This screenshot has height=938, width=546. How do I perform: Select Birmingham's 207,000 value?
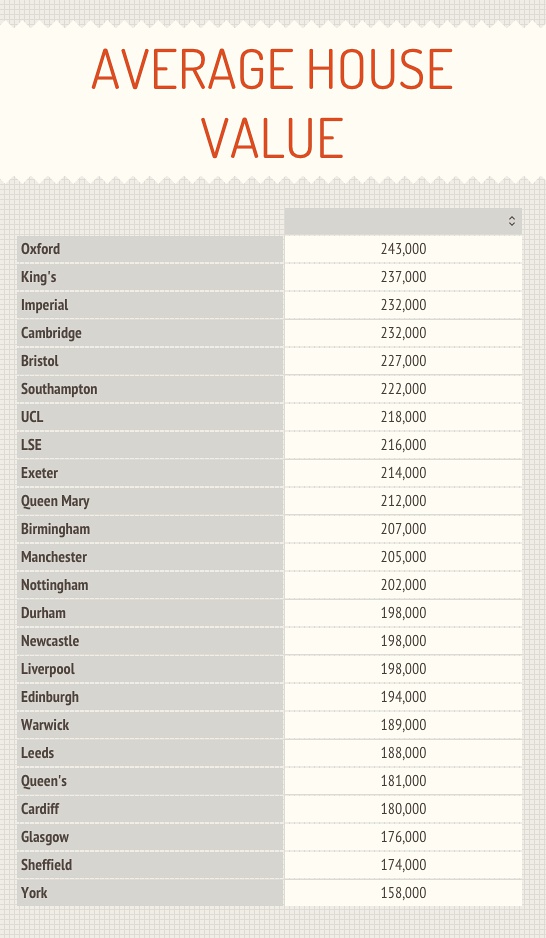click(403, 529)
